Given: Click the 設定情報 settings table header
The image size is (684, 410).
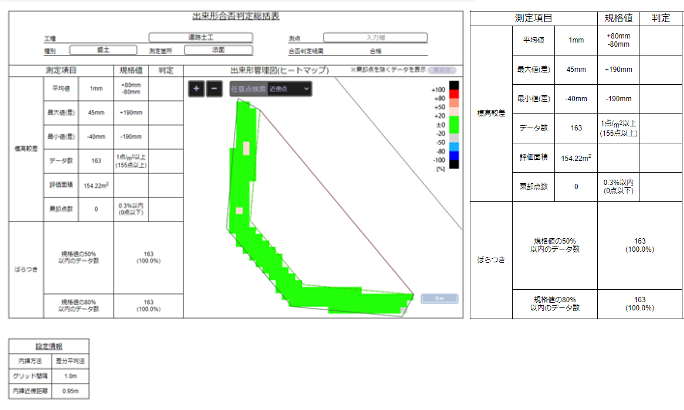Looking at the screenshot, I should 49,346.
